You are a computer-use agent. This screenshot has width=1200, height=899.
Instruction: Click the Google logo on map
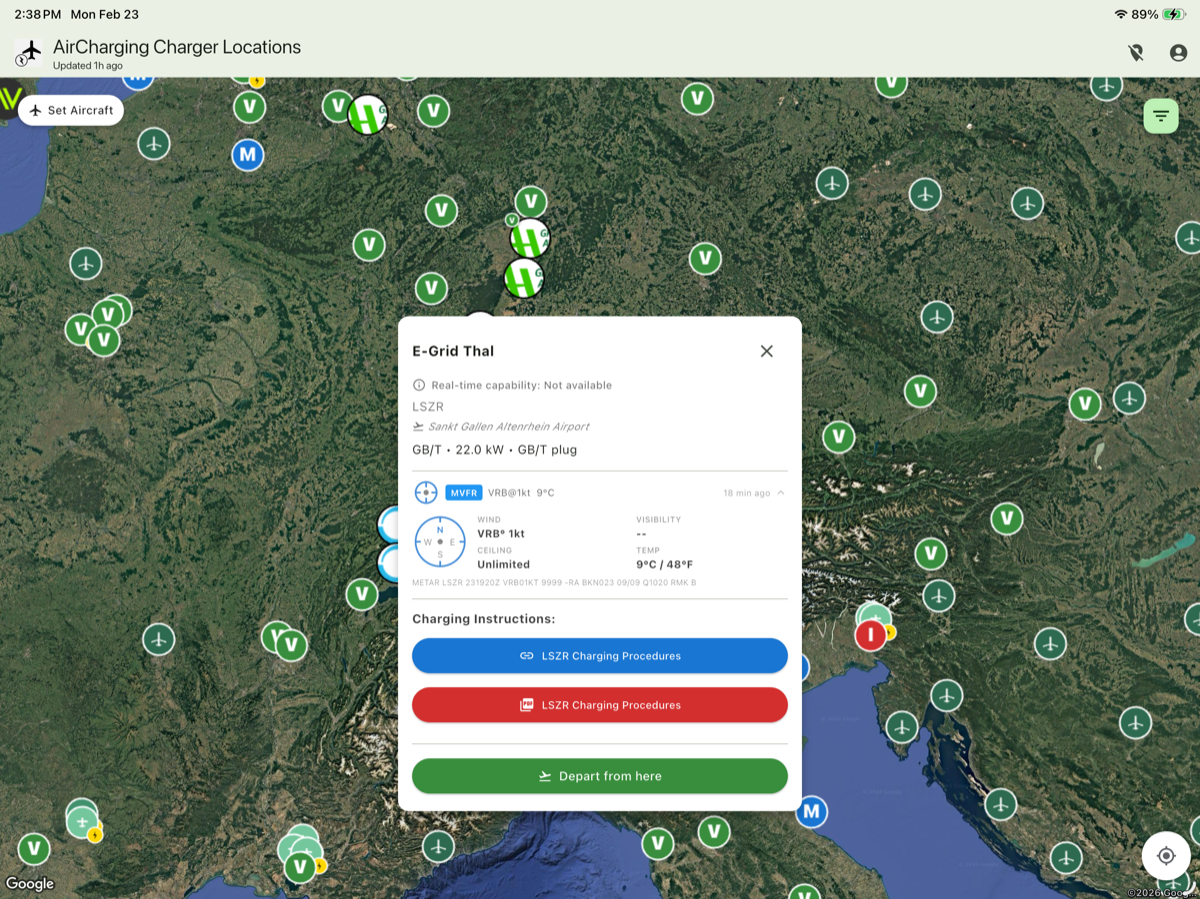coord(30,884)
